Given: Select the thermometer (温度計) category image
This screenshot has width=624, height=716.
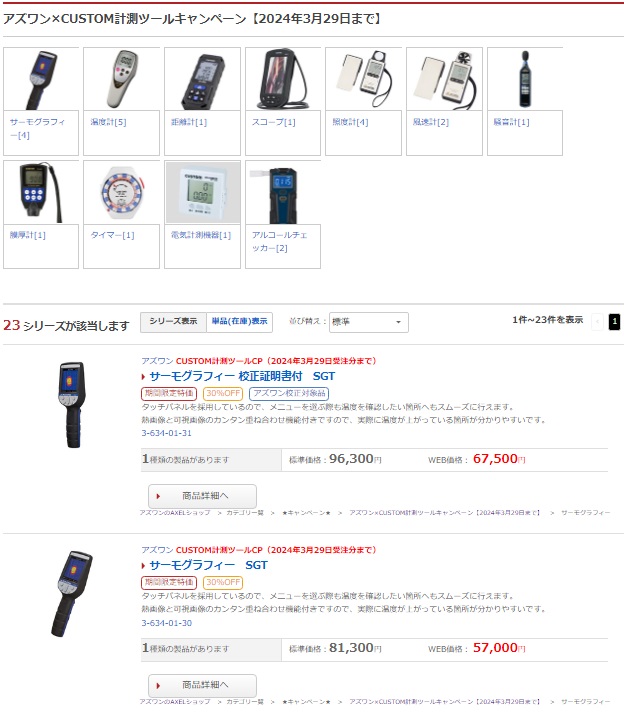Looking at the screenshot, I should click(x=121, y=79).
